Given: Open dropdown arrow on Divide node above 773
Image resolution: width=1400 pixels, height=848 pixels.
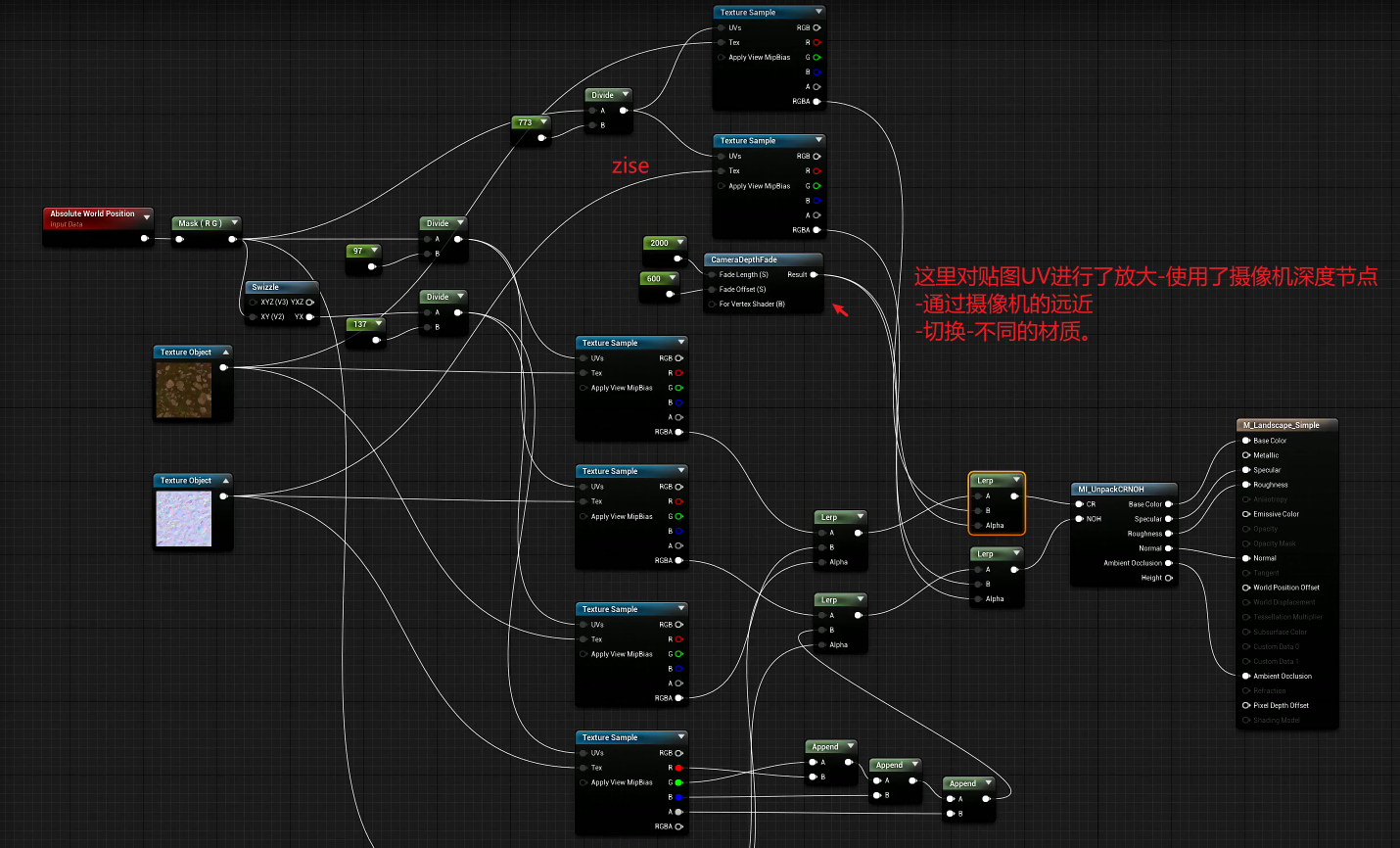Looking at the screenshot, I should (625, 95).
